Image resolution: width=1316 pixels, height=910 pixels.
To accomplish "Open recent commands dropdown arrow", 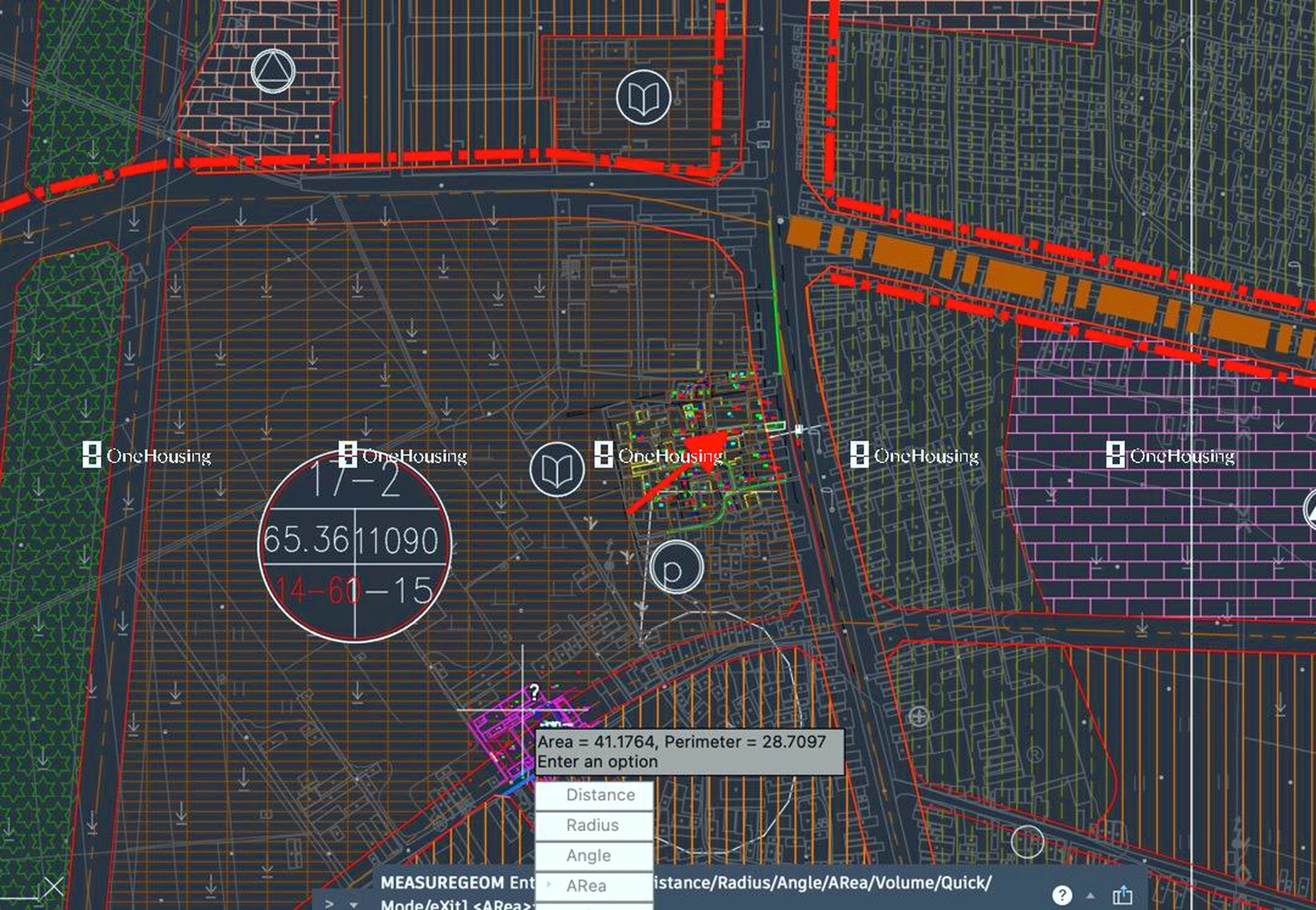I will [x=353, y=904].
